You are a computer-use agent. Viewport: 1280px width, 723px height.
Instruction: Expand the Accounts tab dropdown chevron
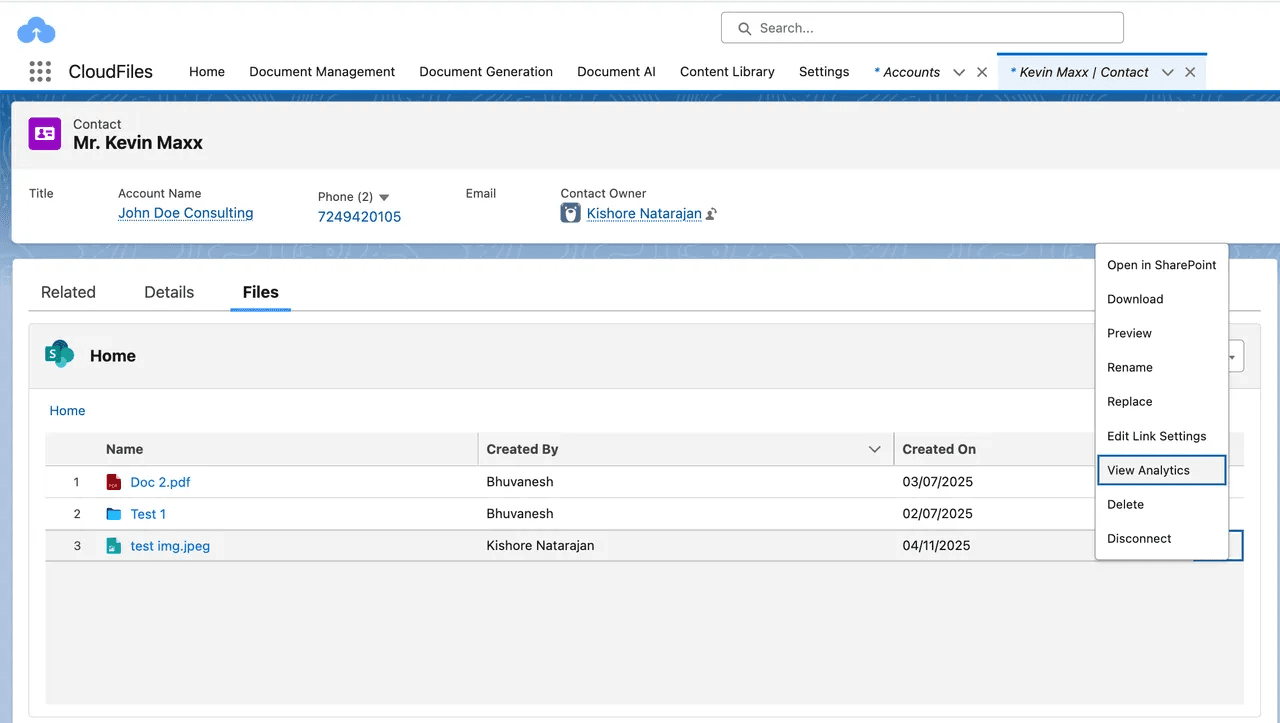point(958,71)
